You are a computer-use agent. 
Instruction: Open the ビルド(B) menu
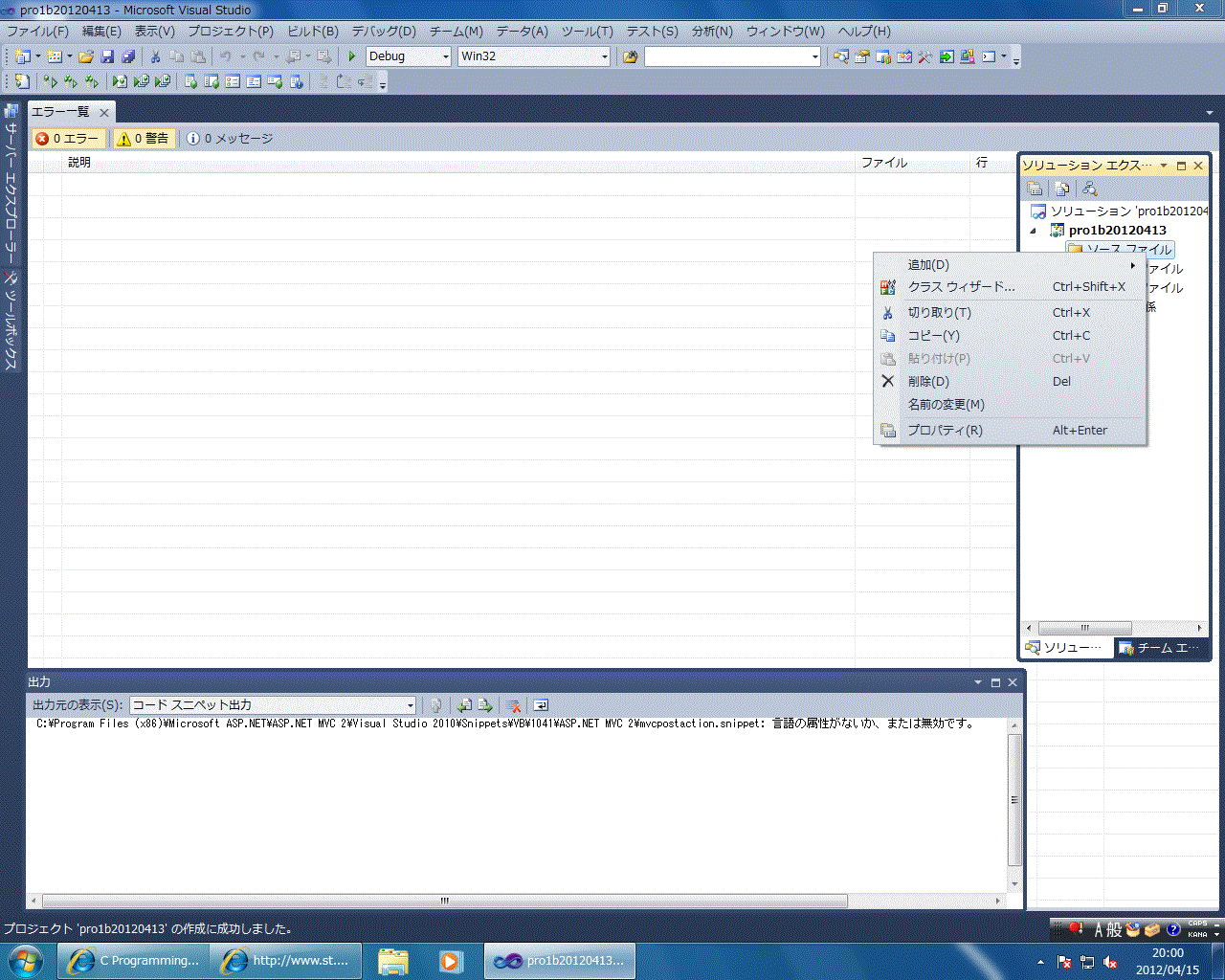click(x=313, y=32)
